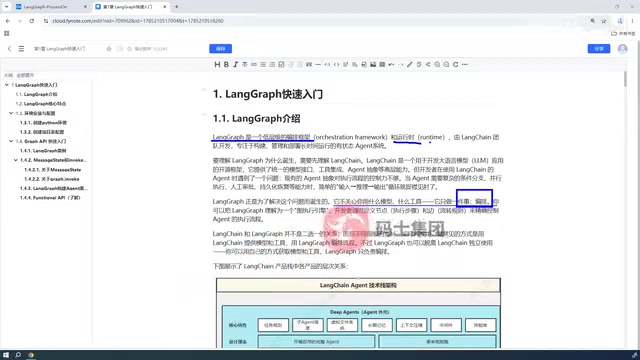Open more toolbar options (three dots)
This screenshot has height=360, width=640.
[x=465, y=64]
